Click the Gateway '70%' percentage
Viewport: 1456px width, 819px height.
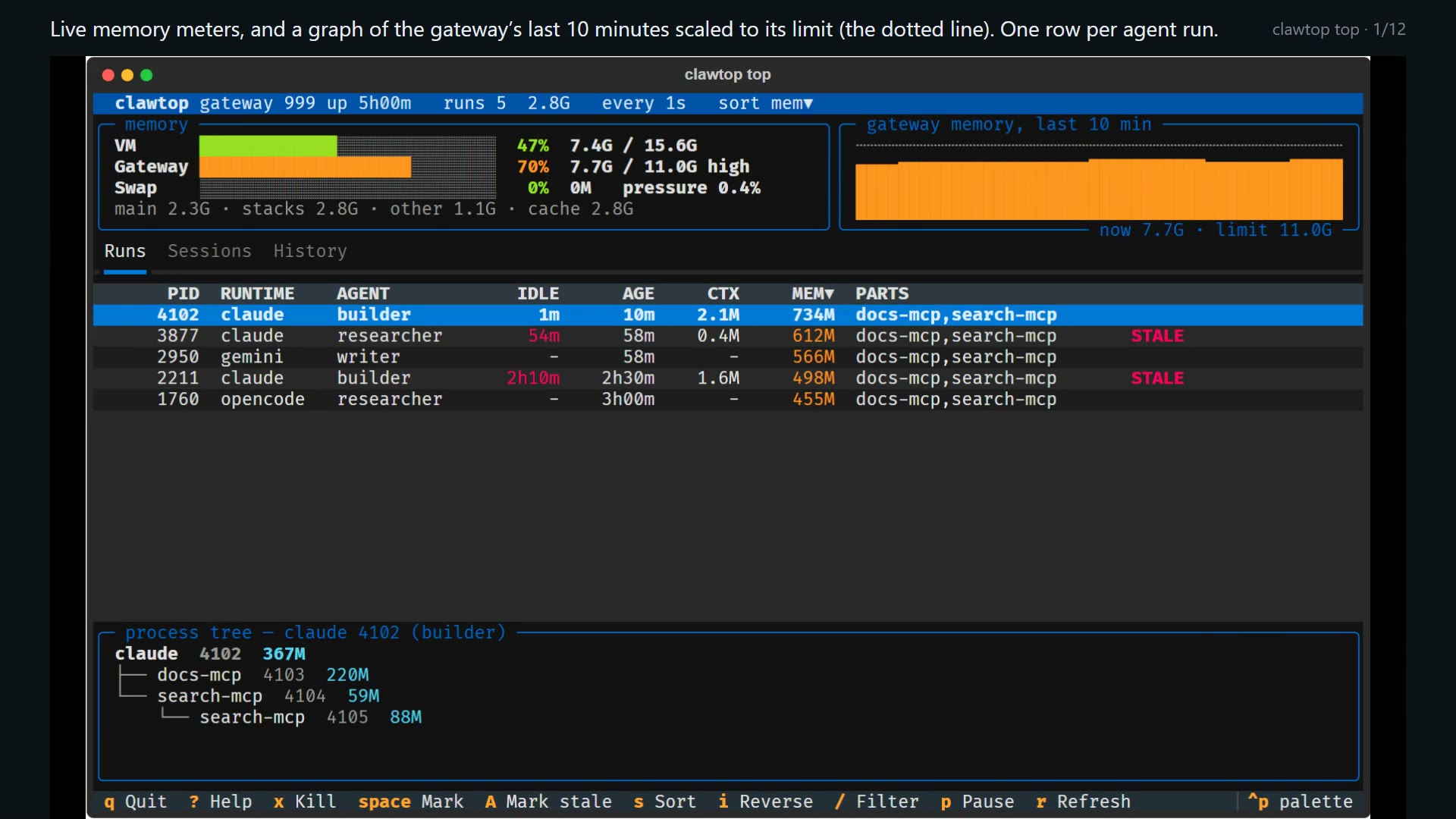tap(533, 167)
